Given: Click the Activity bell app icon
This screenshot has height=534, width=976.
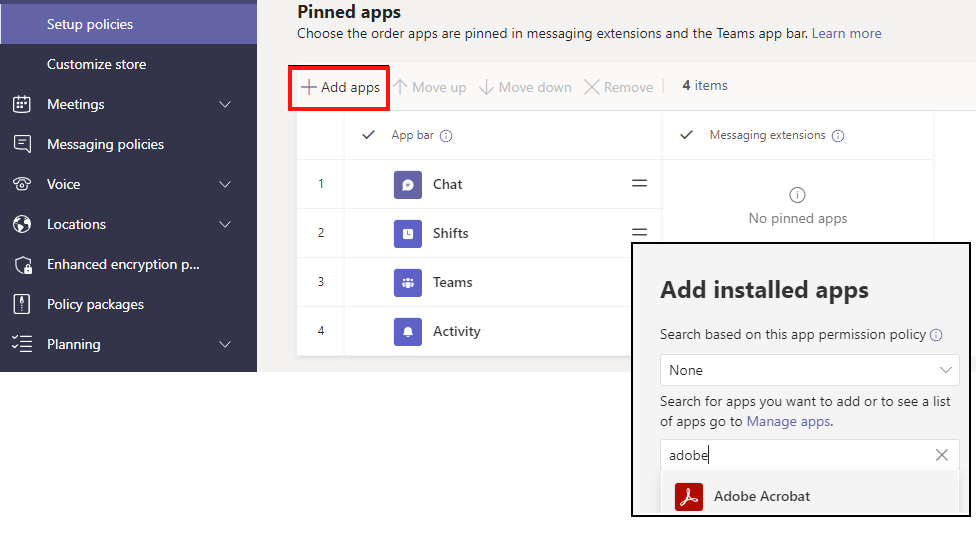Looking at the screenshot, I should 408,332.
